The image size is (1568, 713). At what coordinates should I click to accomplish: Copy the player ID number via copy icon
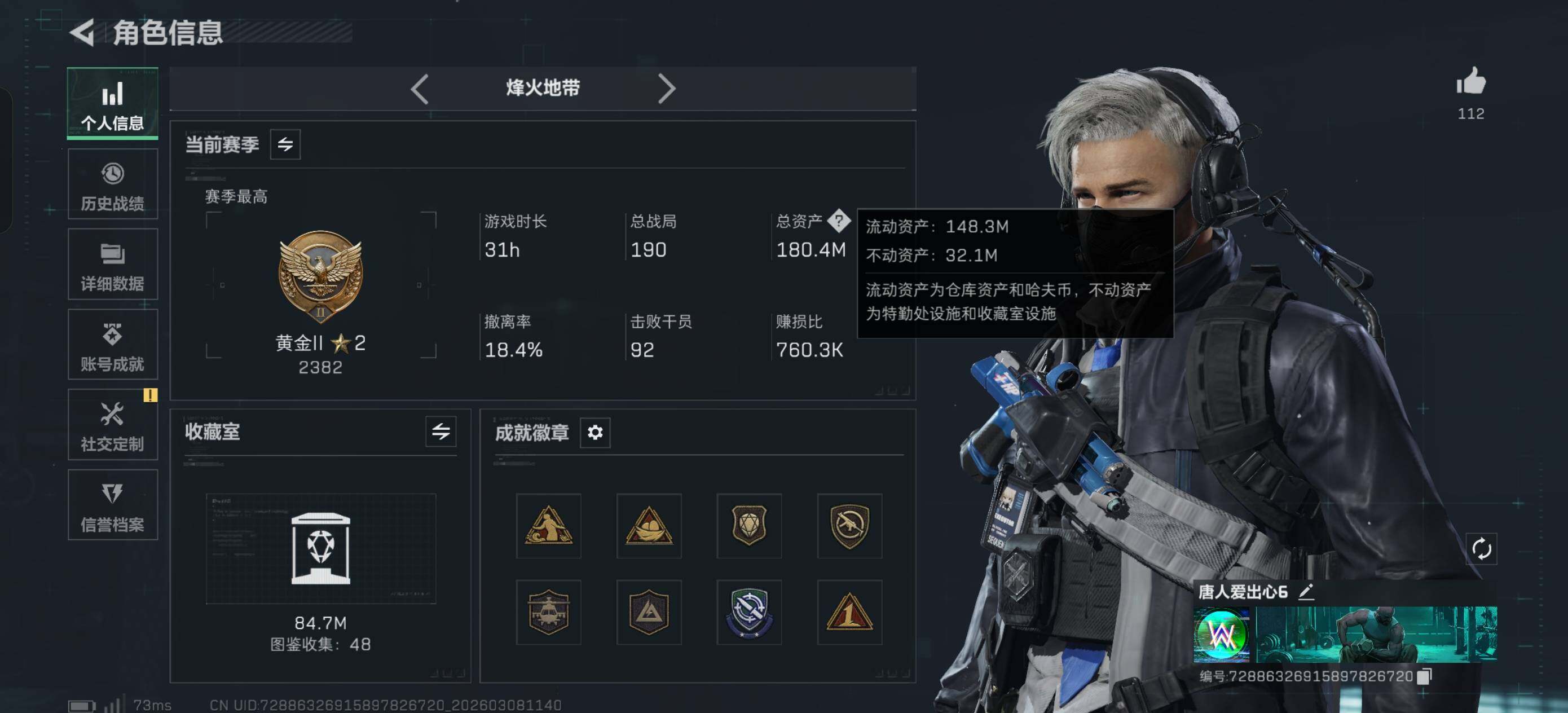click(1424, 676)
